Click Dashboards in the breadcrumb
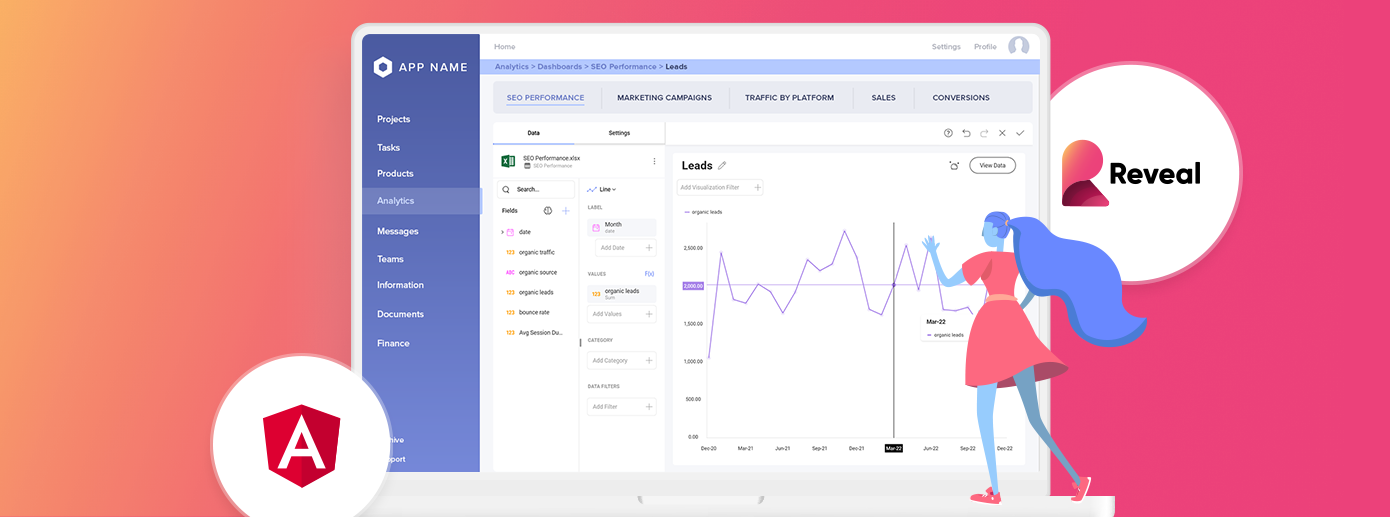 pos(559,67)
